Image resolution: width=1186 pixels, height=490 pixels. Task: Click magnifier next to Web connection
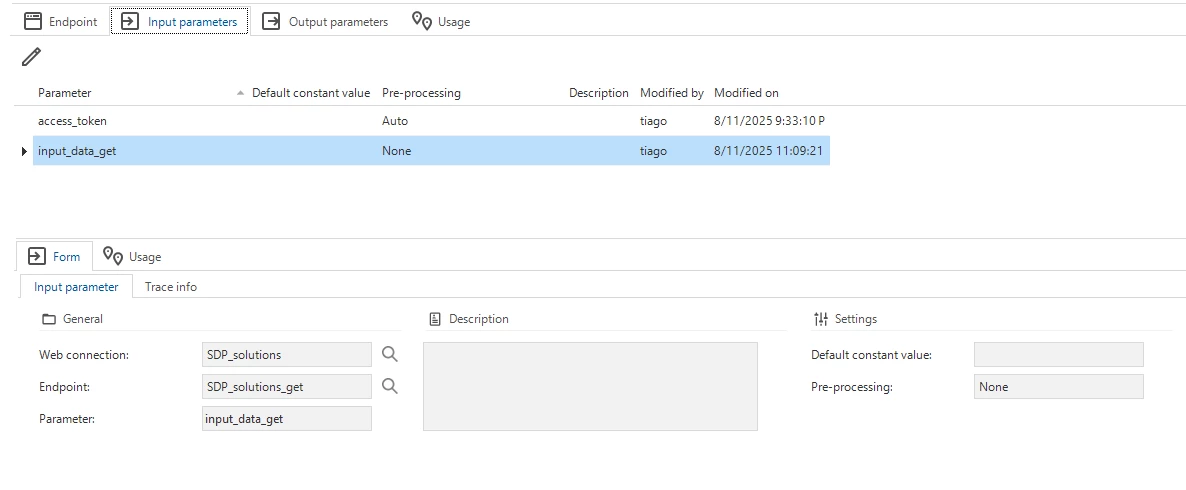pyautogui.click(x=390, y=354)
